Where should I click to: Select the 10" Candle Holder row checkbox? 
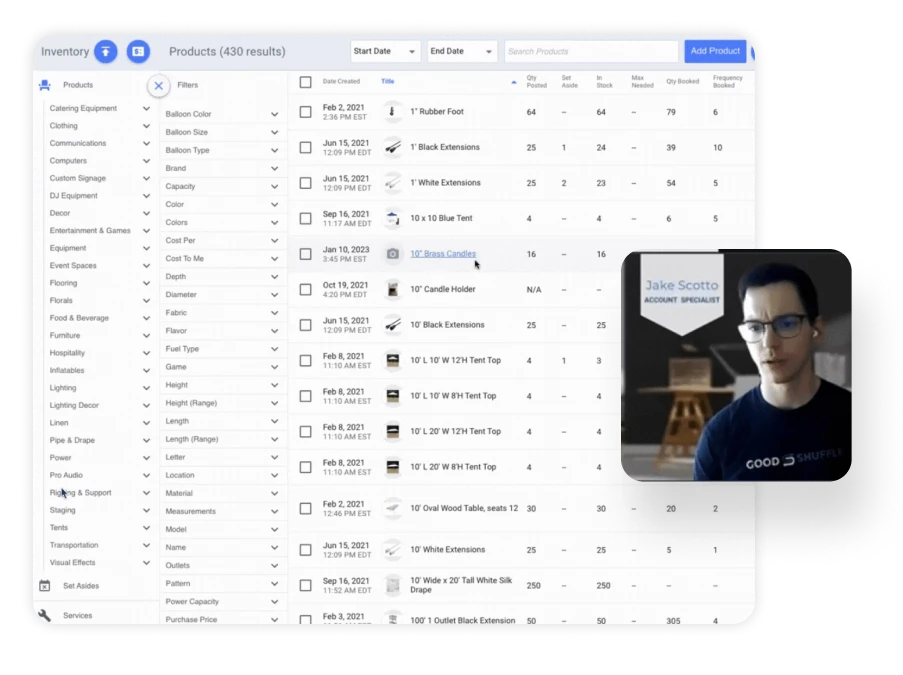[306, 289]
